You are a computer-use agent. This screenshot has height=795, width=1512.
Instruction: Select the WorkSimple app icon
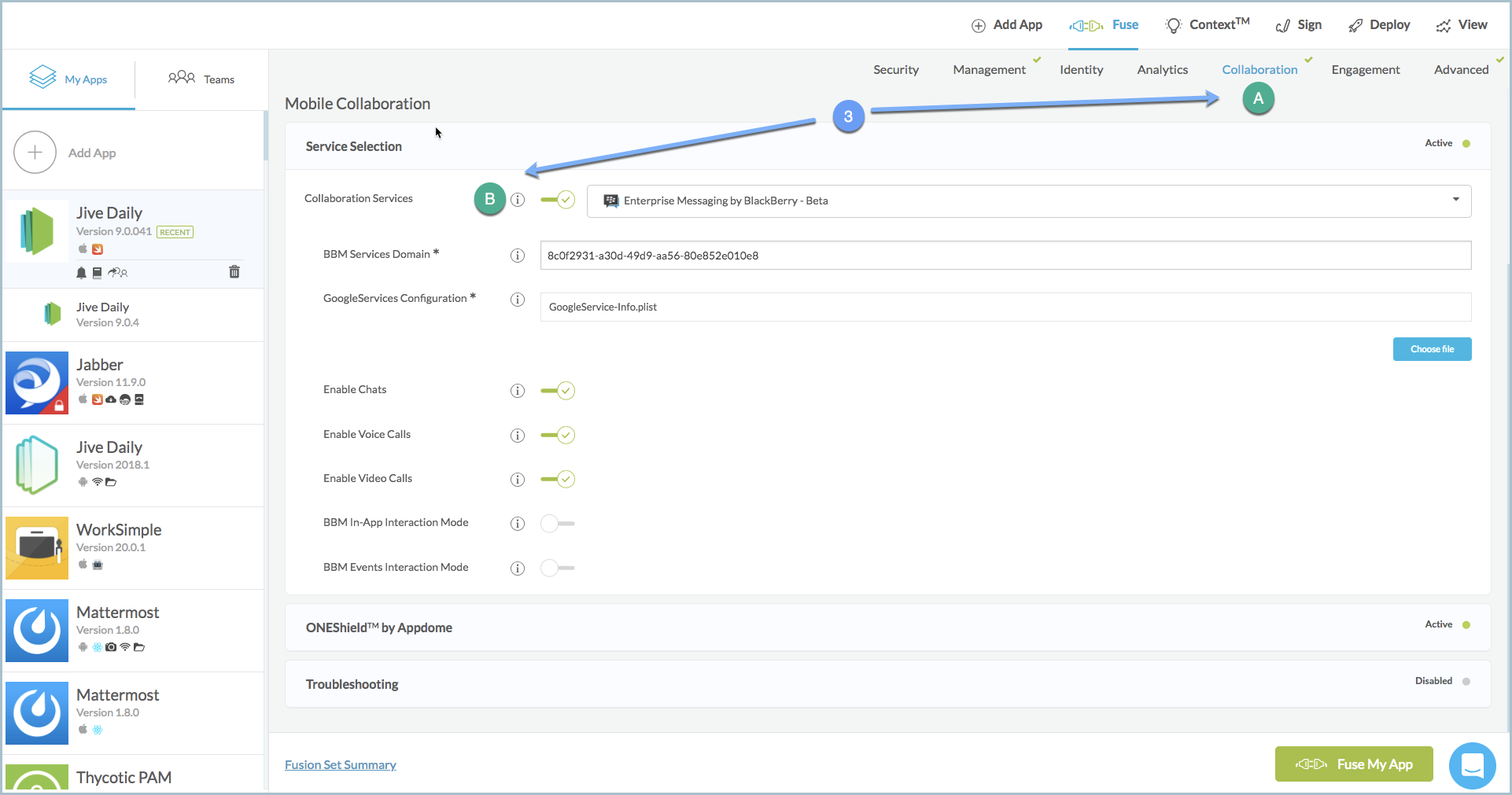(37, 548)
